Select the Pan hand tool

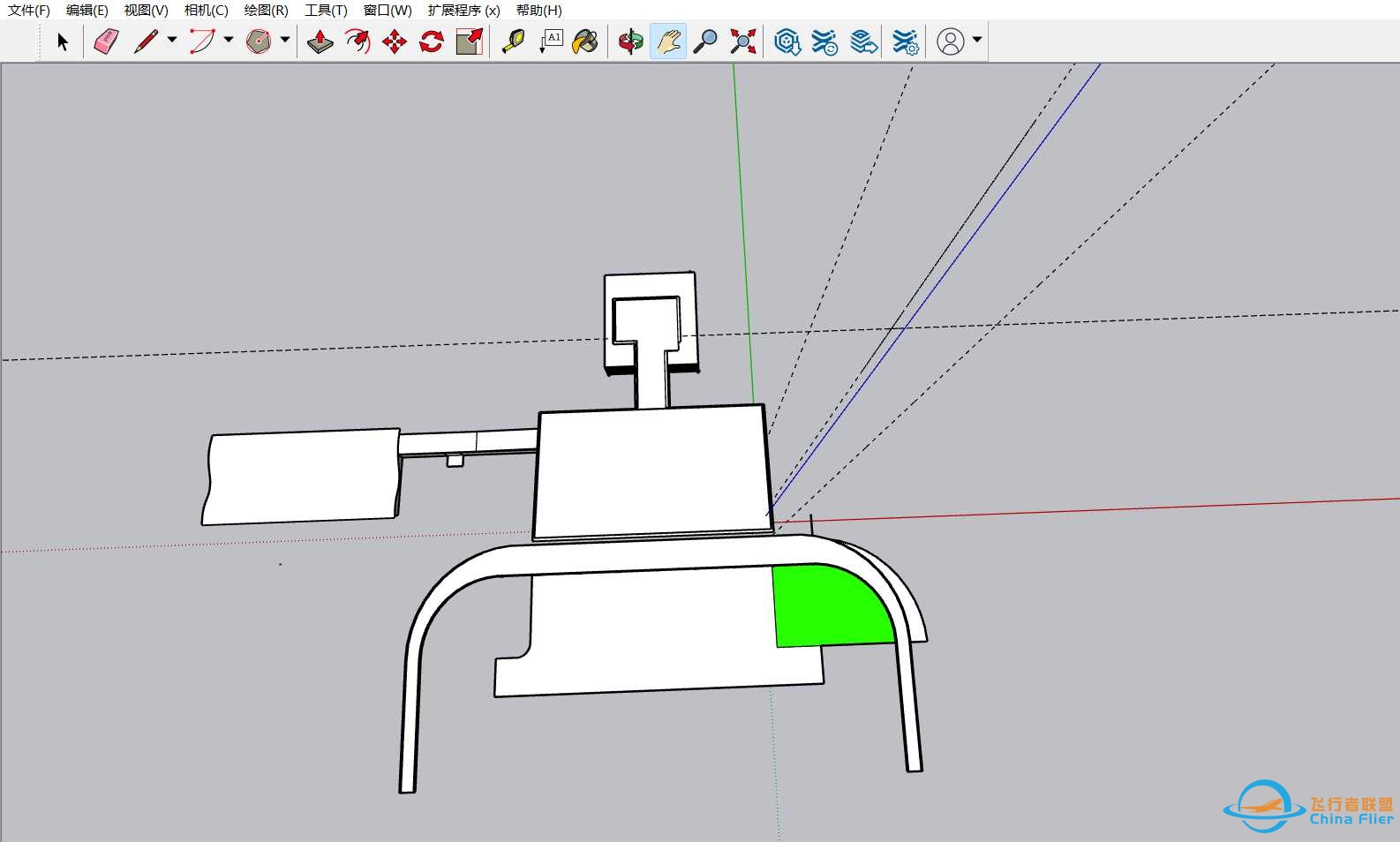(x=668, y=41)
